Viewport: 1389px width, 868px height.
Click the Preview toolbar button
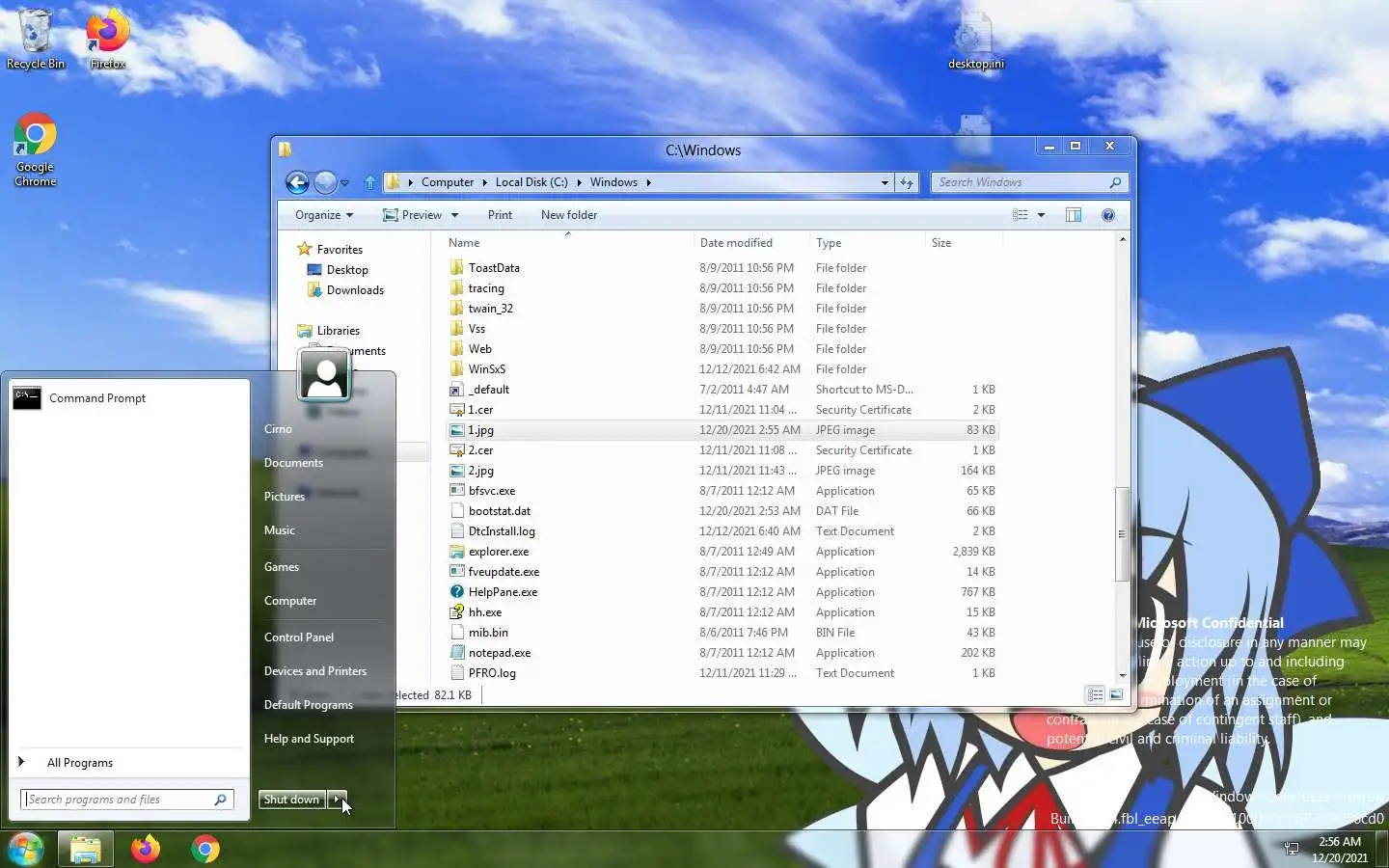(413, 215)
